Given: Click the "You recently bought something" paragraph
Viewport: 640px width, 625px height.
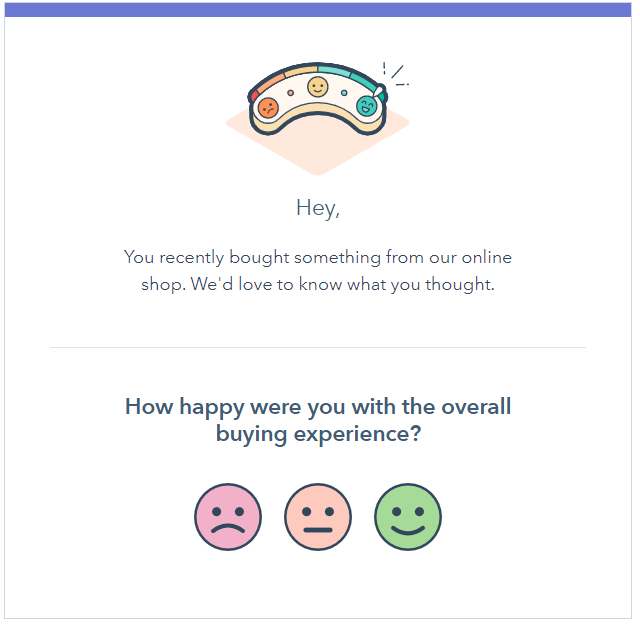Looking at the screenshot, I should (318, 271).
